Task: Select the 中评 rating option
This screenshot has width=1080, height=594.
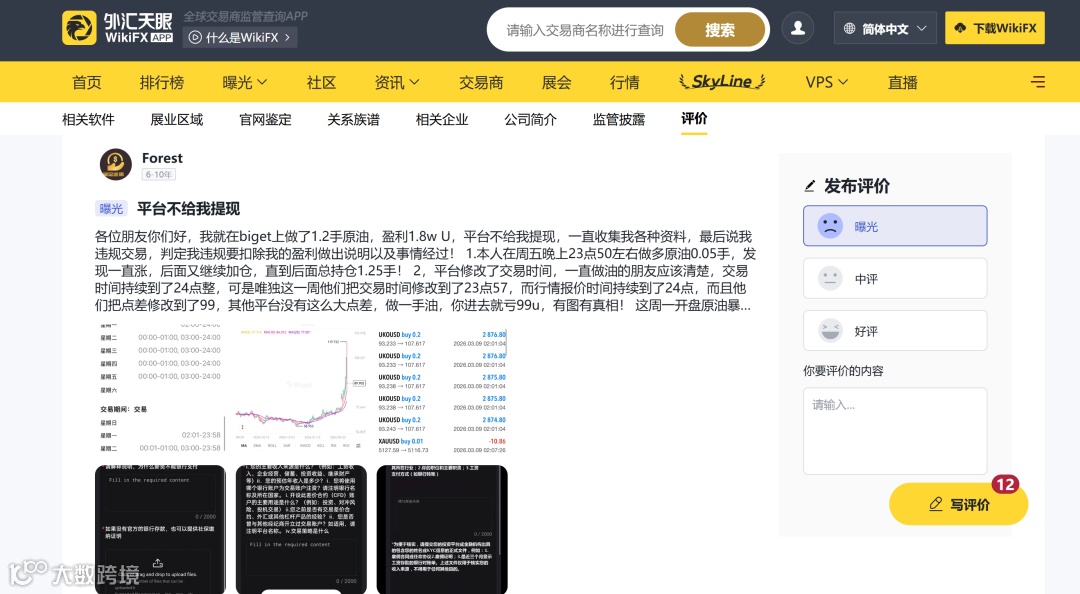Action: (895, 278)
